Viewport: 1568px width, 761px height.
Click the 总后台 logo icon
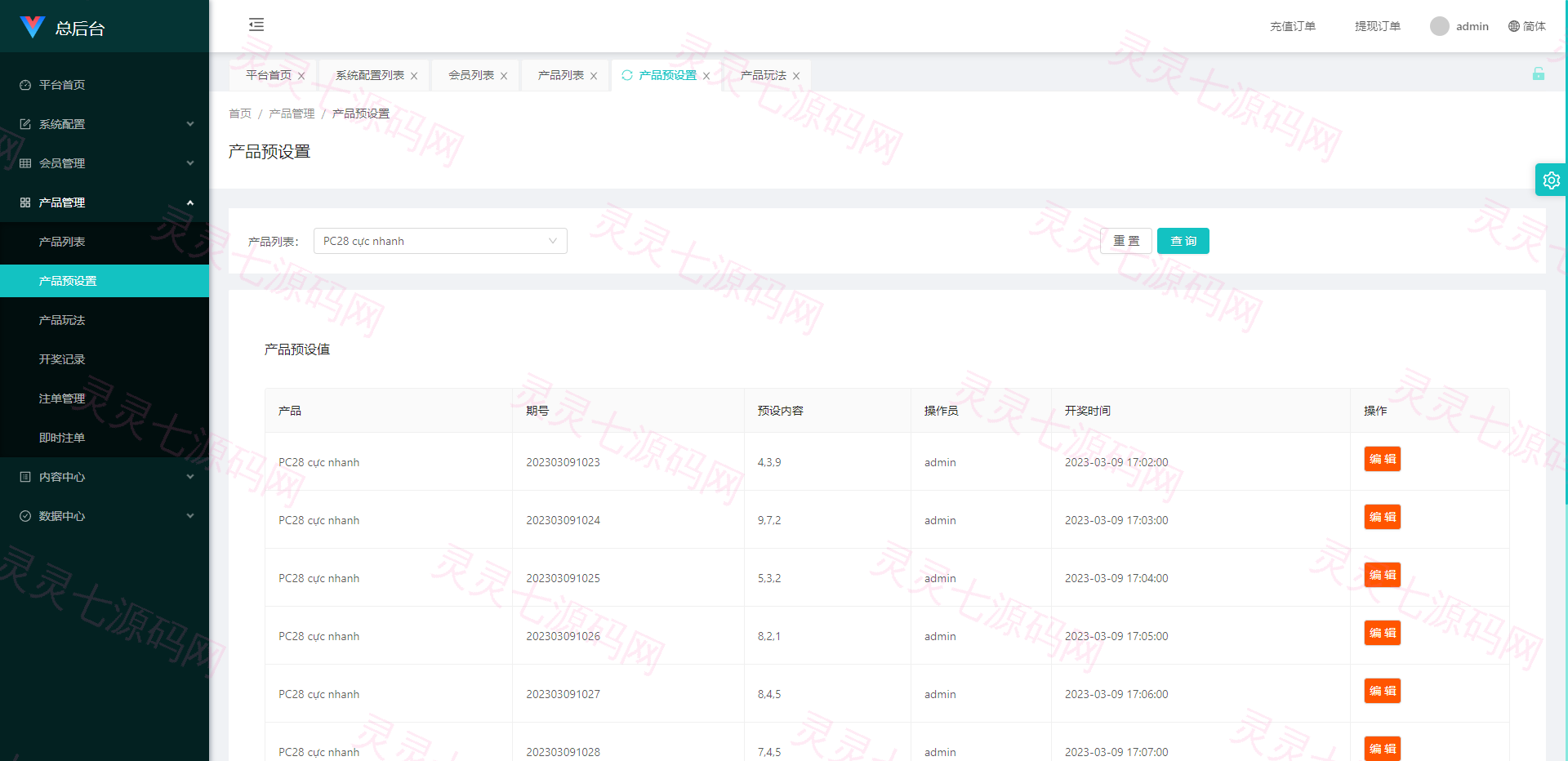tap(32, 27)
